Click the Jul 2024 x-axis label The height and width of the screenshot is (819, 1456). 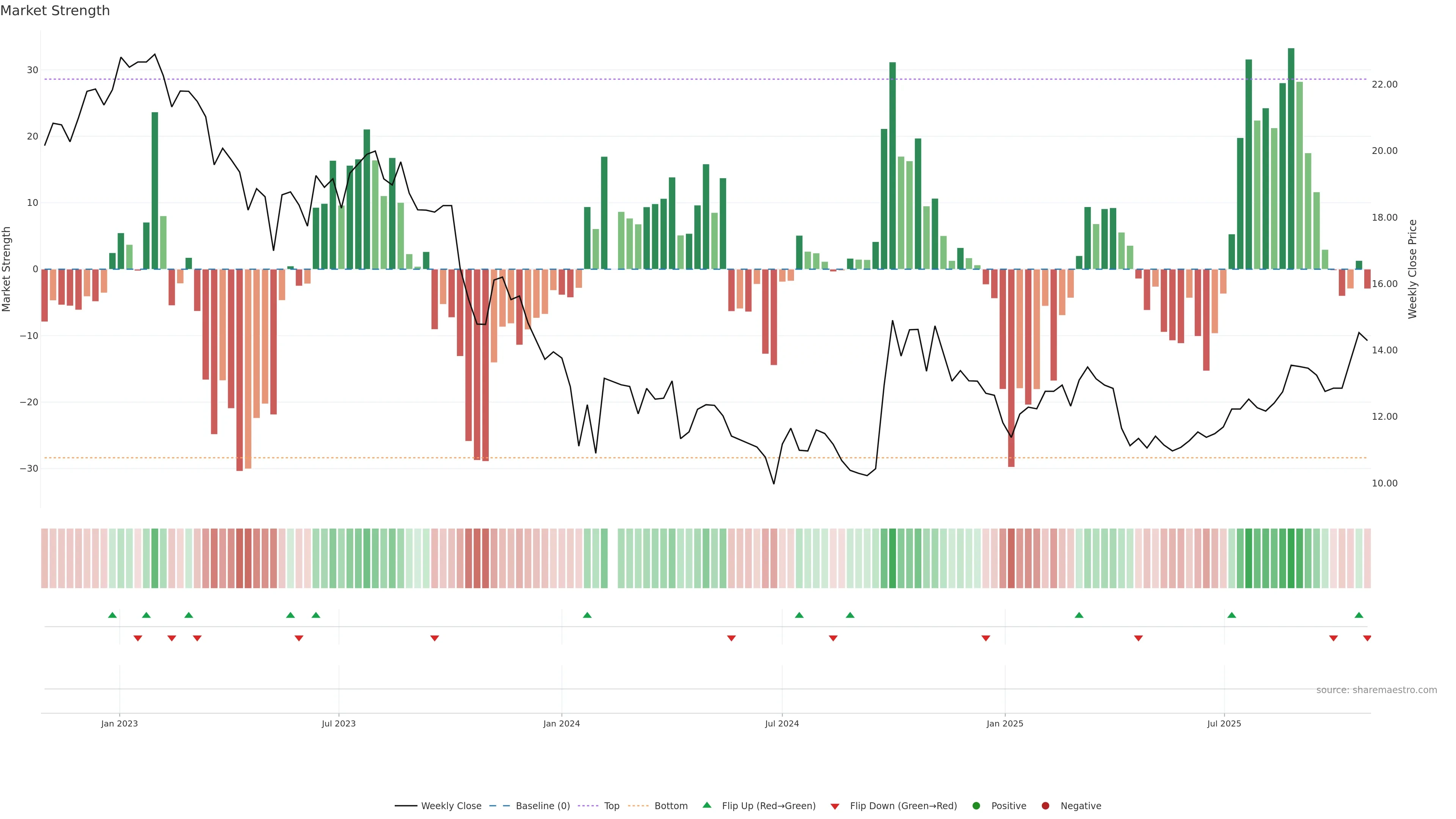[x=782, y=723]
